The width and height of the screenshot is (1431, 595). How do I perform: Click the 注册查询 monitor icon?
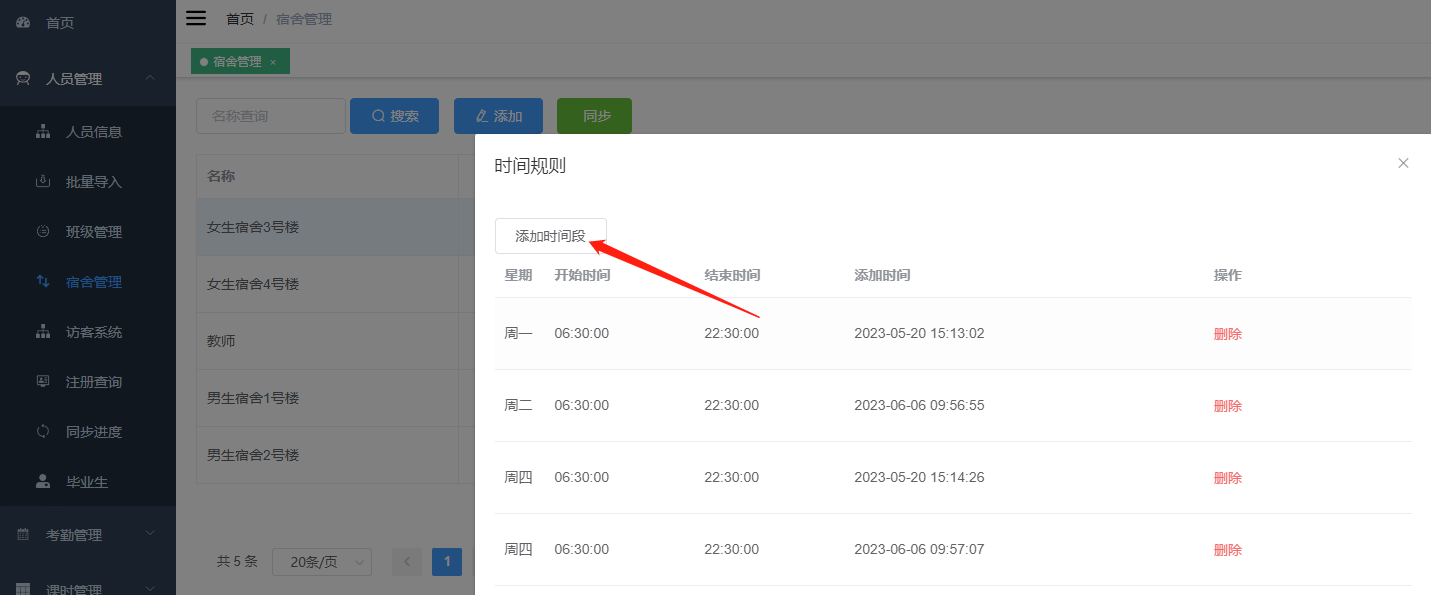[x=46, y=381]
